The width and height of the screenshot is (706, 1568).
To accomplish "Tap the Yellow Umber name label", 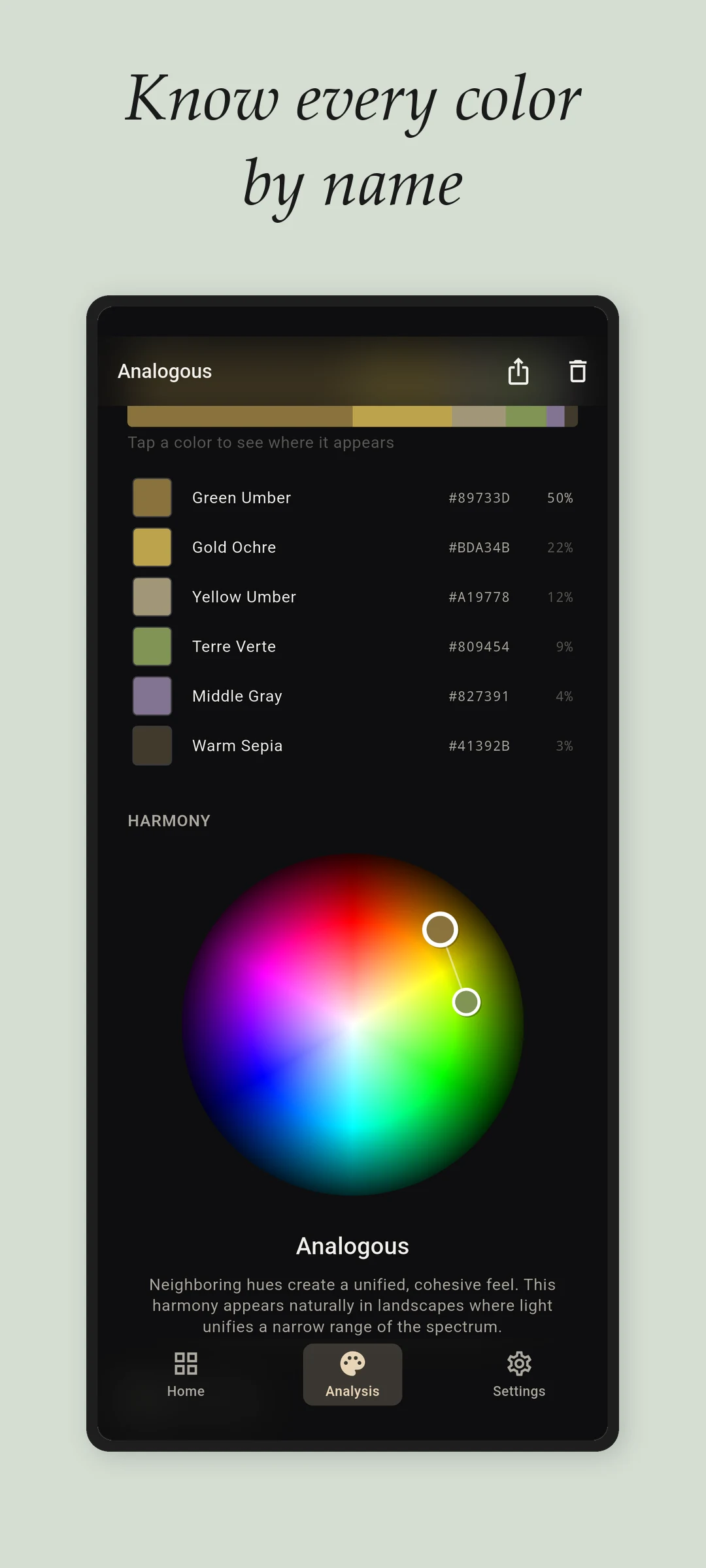I will 244,597.
